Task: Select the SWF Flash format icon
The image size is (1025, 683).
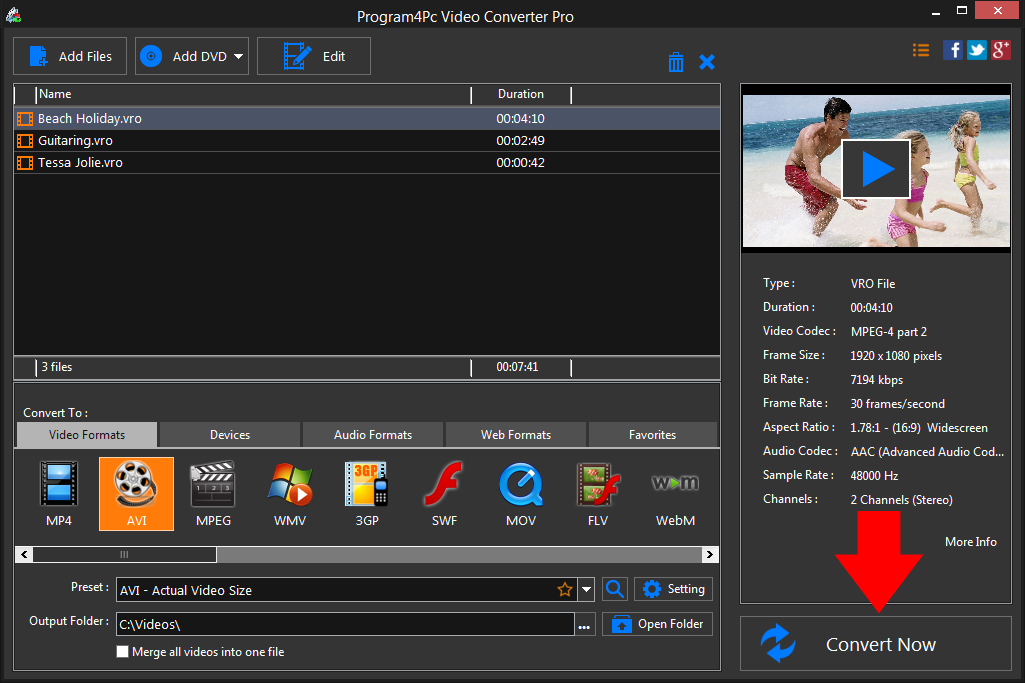Action: tap(443, 493)
